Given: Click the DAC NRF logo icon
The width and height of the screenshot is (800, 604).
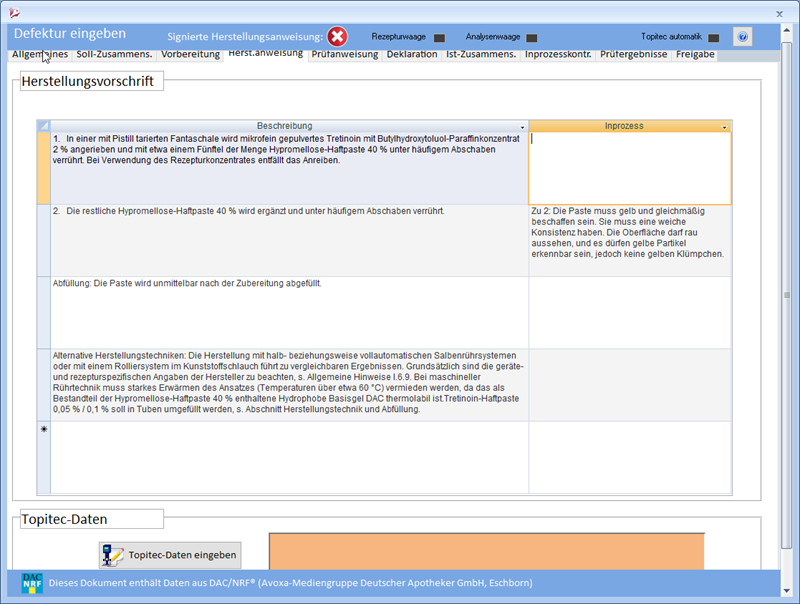Looking at the screenshot, I should click(32, 583).
